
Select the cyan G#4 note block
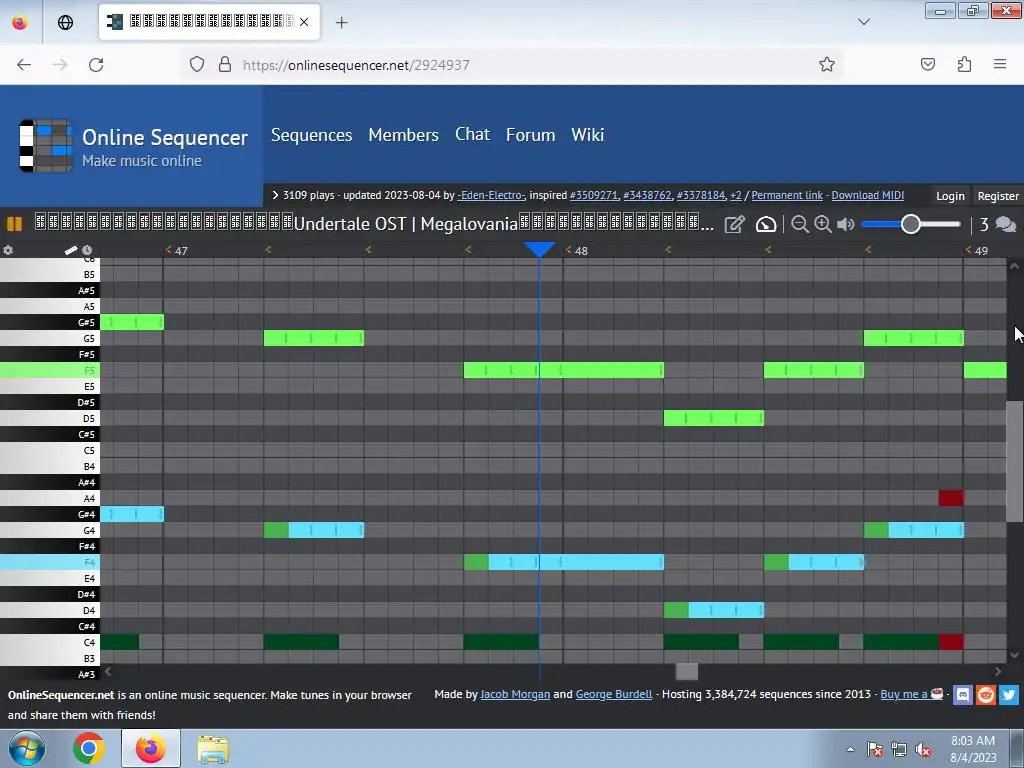pos(132,514)
